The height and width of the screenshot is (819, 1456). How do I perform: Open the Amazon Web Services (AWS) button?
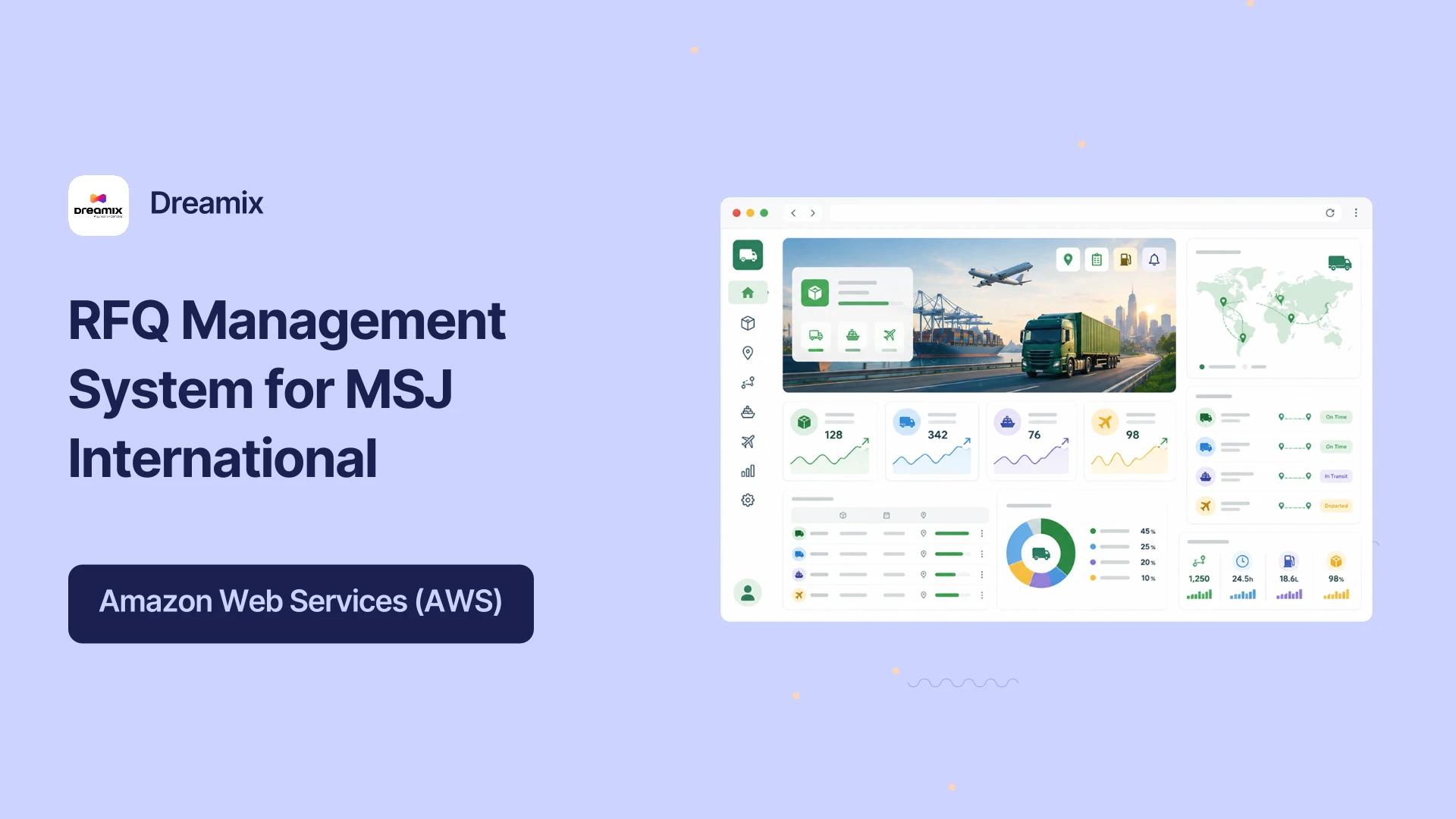pyautogui.click(x=301, y=604)
